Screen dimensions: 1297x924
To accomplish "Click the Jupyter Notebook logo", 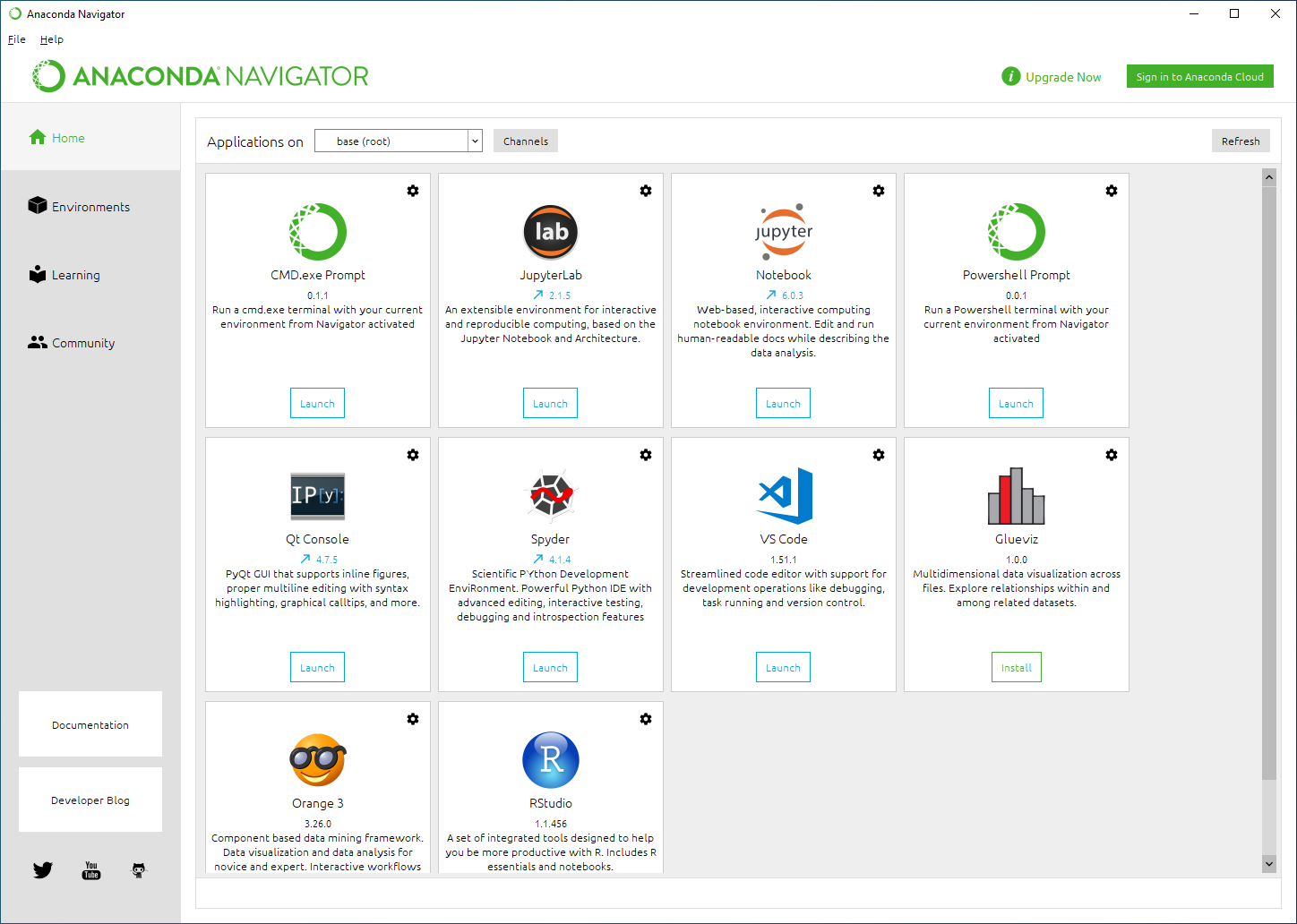I will [x=784, y=232].
